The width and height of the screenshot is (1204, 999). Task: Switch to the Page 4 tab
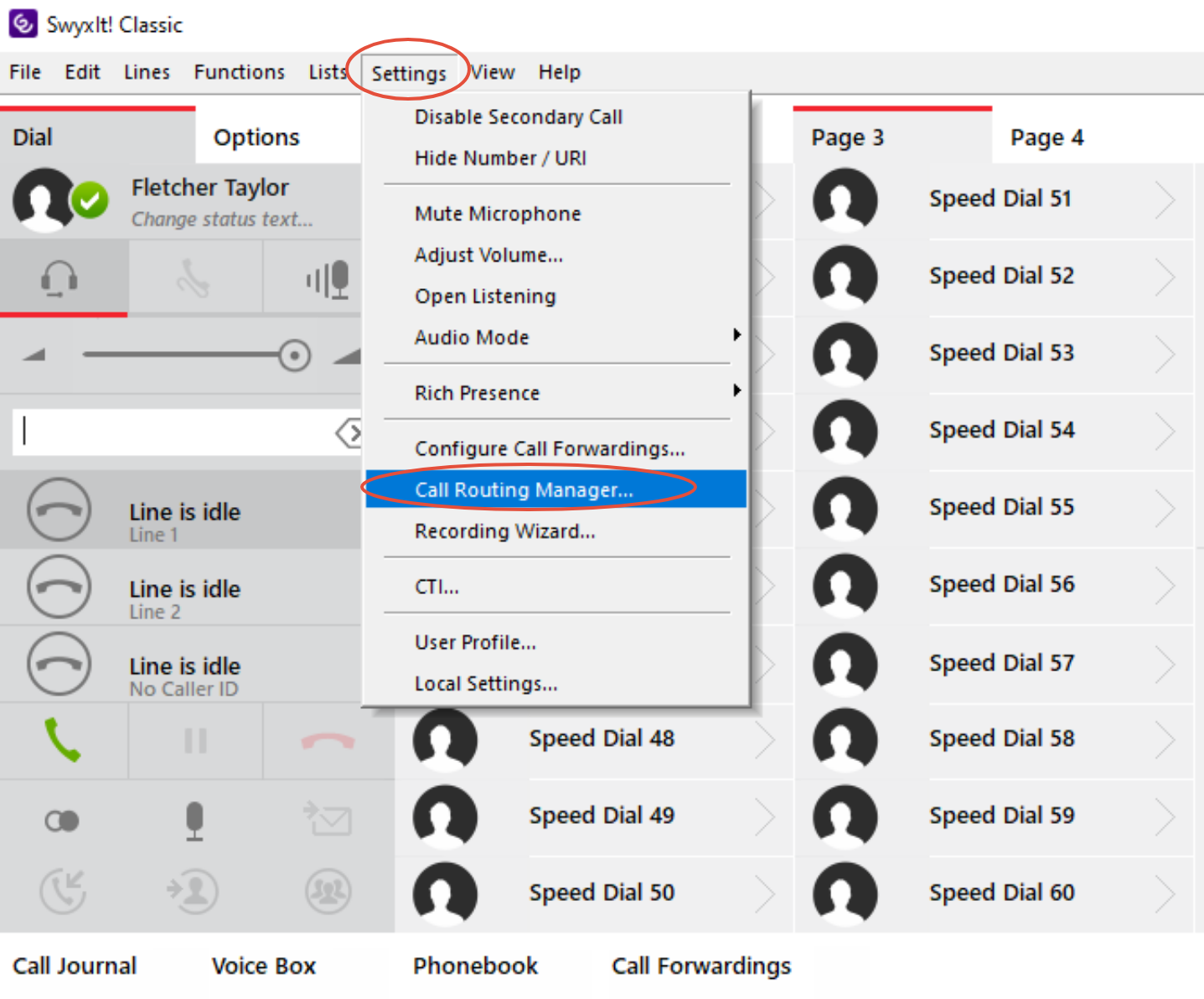pos(1047,137)
